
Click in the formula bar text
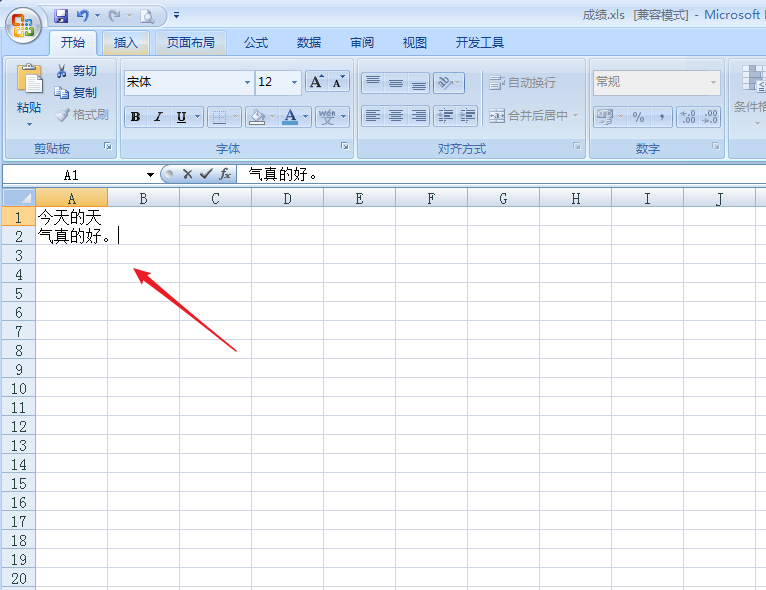pos(282,174)
